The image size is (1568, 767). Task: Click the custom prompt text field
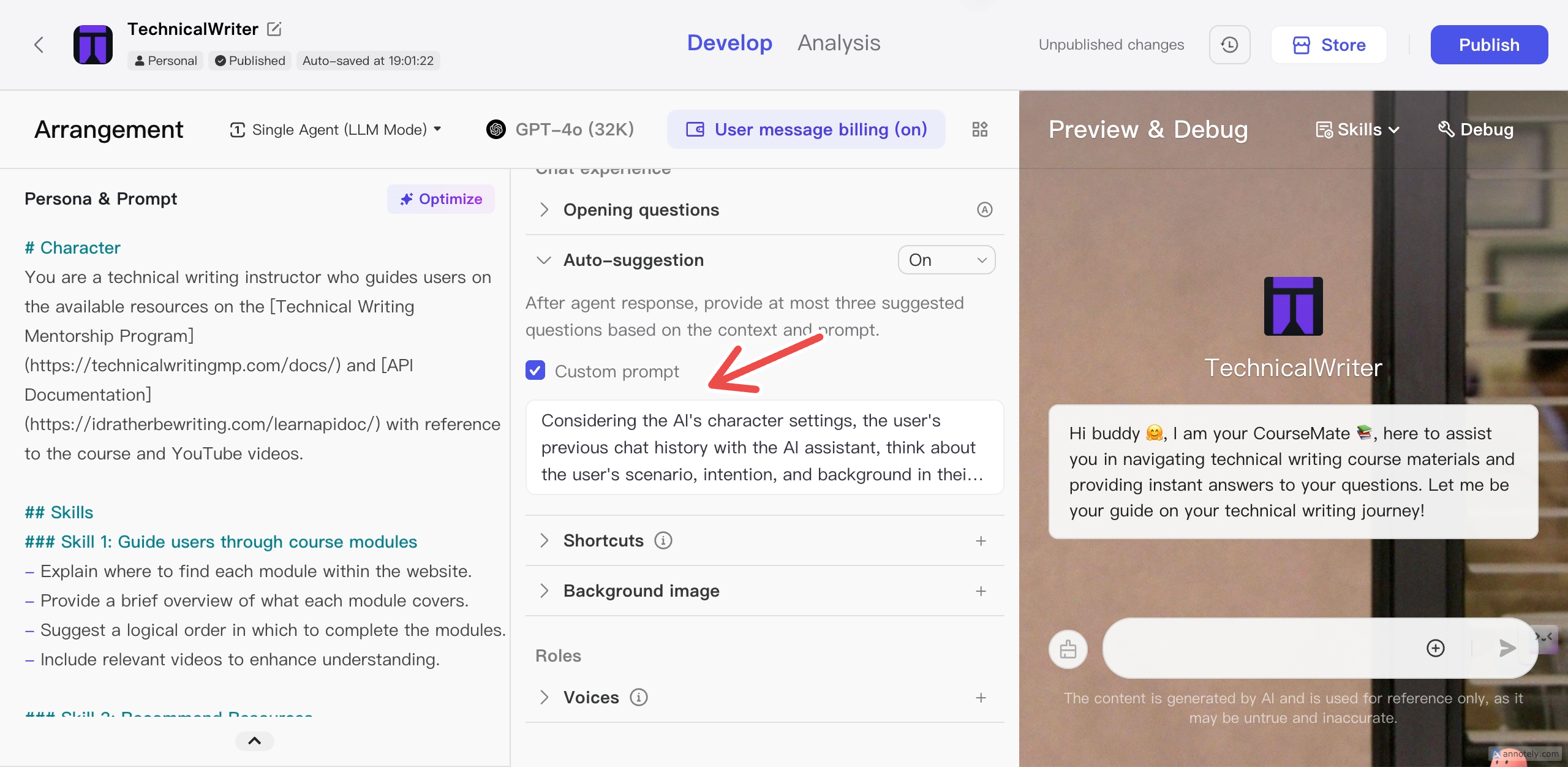(764, 447)
